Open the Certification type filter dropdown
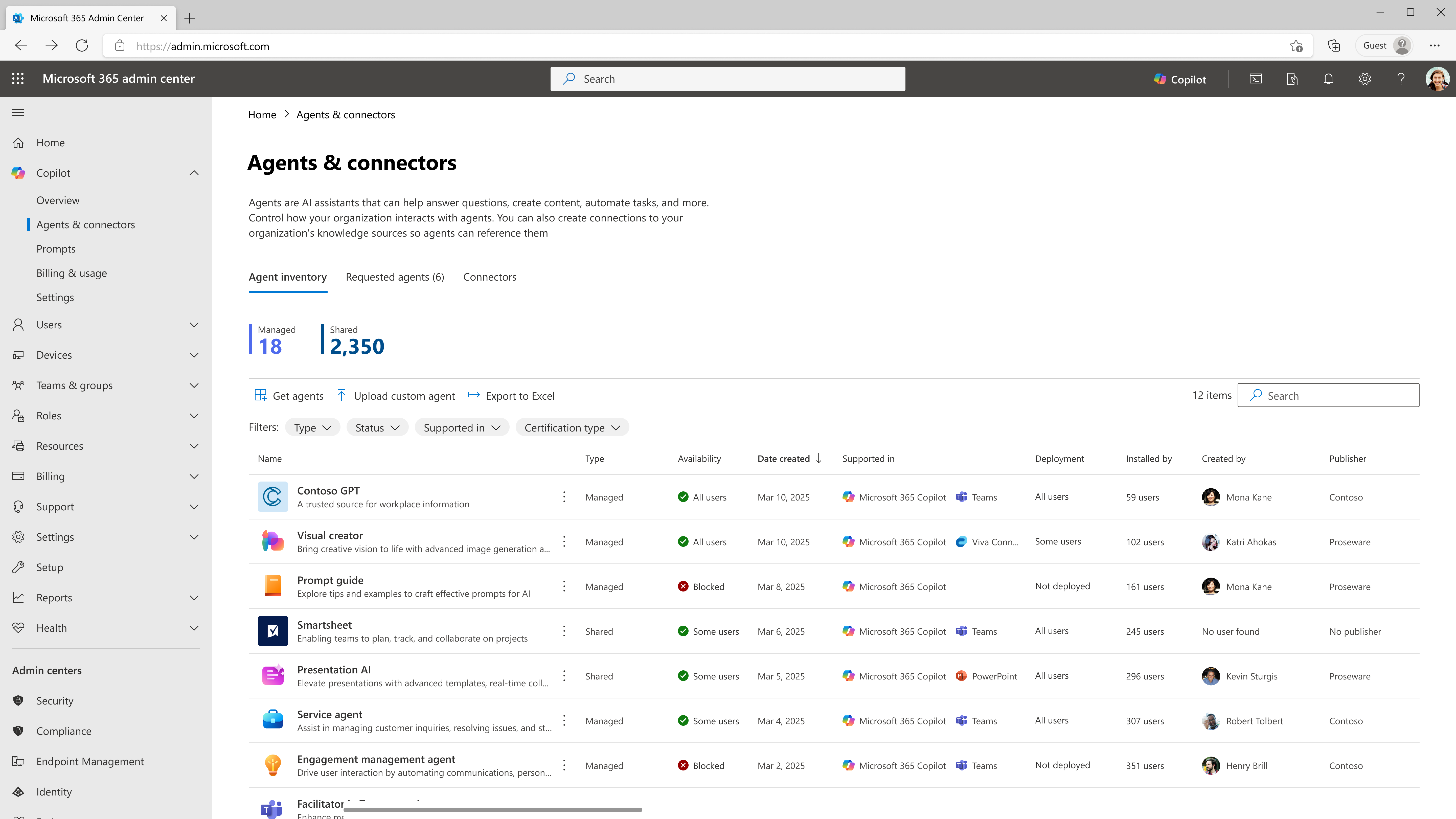The height and width of the screenshot is (819, 1456). point(572,427)
